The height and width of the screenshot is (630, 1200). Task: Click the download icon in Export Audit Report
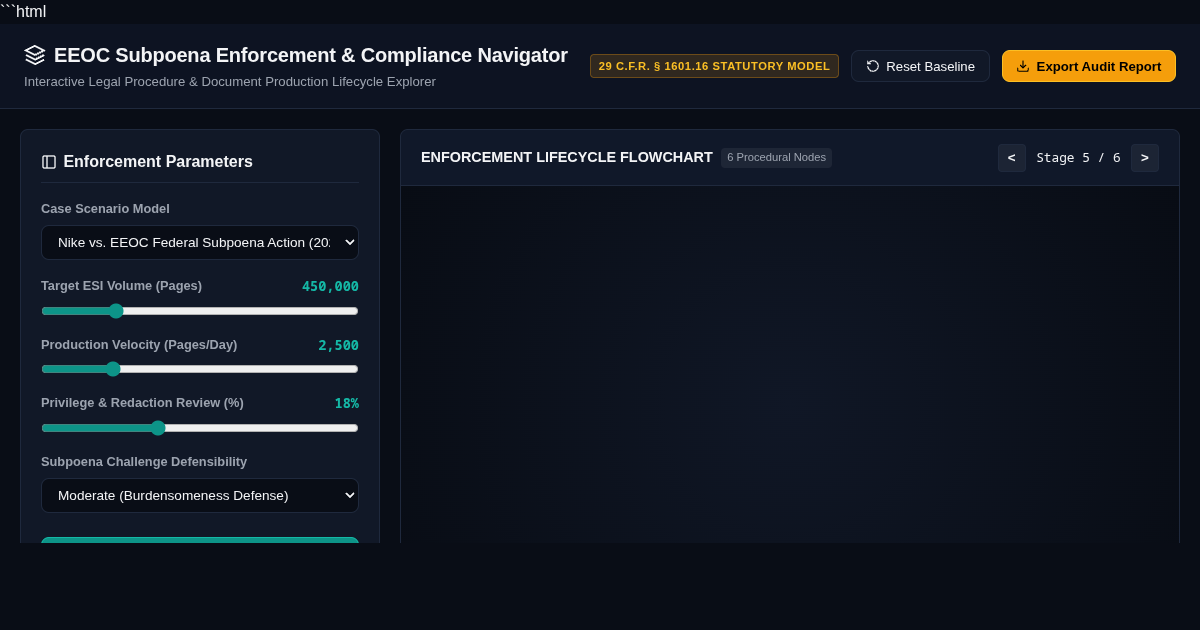(x=1023, y=66)
